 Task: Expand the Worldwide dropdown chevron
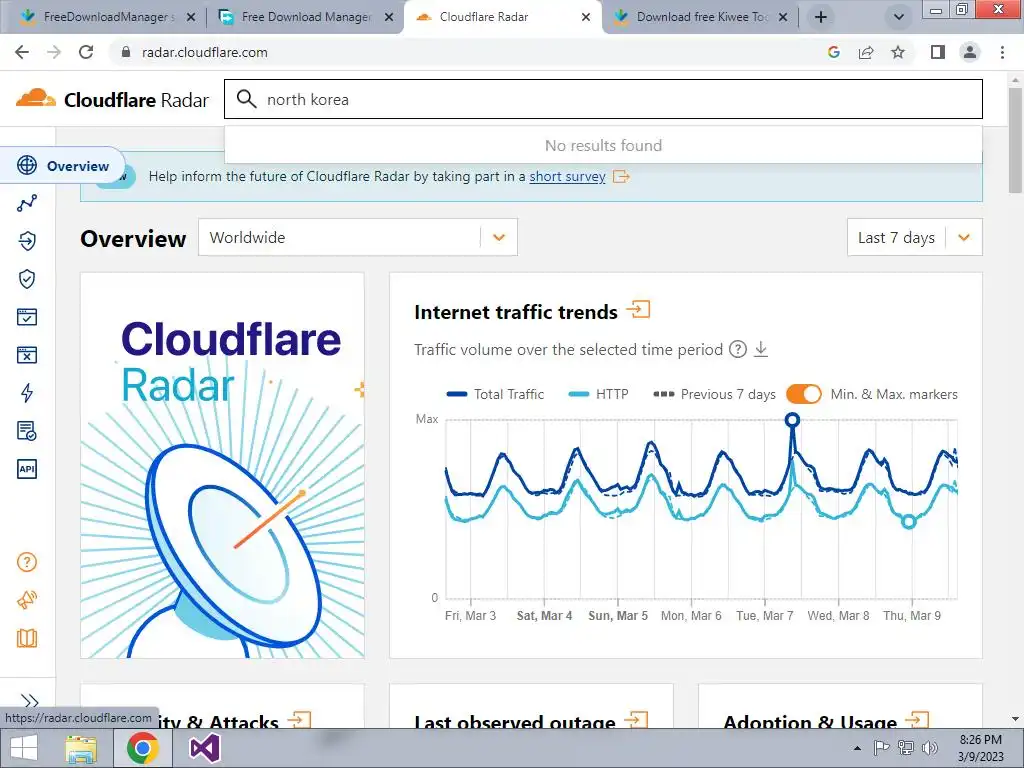499,237
